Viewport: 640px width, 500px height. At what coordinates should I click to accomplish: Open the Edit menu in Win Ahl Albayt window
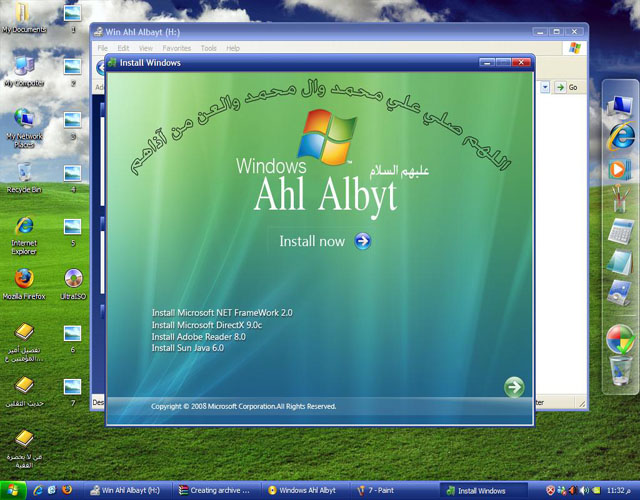pyautogui.click(x=123, y=48)
